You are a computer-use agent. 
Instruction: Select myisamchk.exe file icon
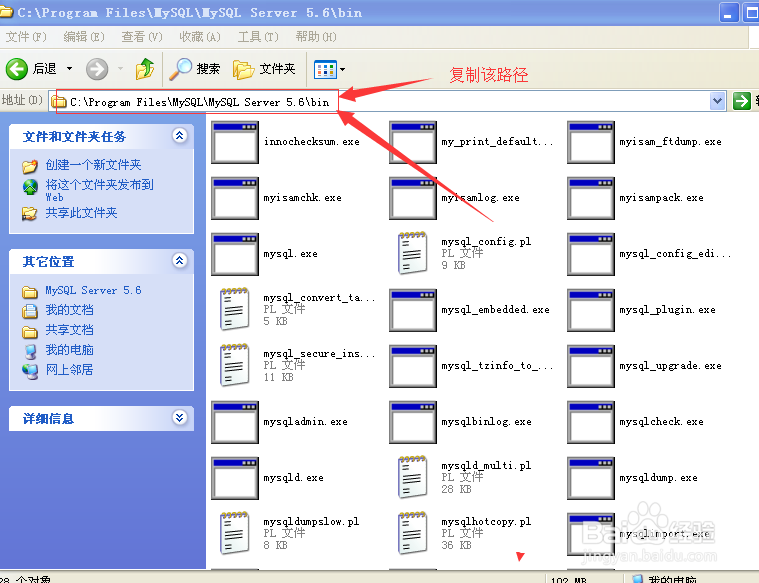tap(235, 199)
